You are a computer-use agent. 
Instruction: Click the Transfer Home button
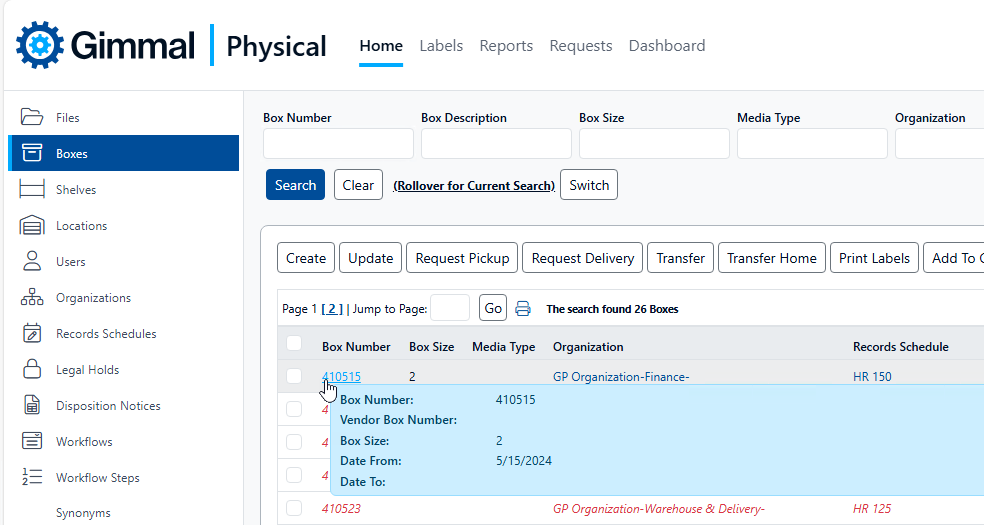click(771, 258)
